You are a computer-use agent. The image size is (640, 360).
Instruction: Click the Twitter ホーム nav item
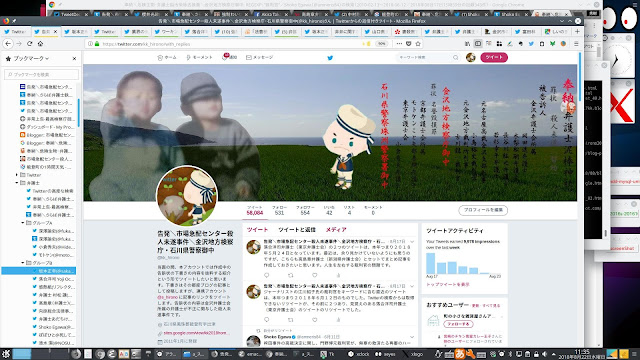click(167, 58)
